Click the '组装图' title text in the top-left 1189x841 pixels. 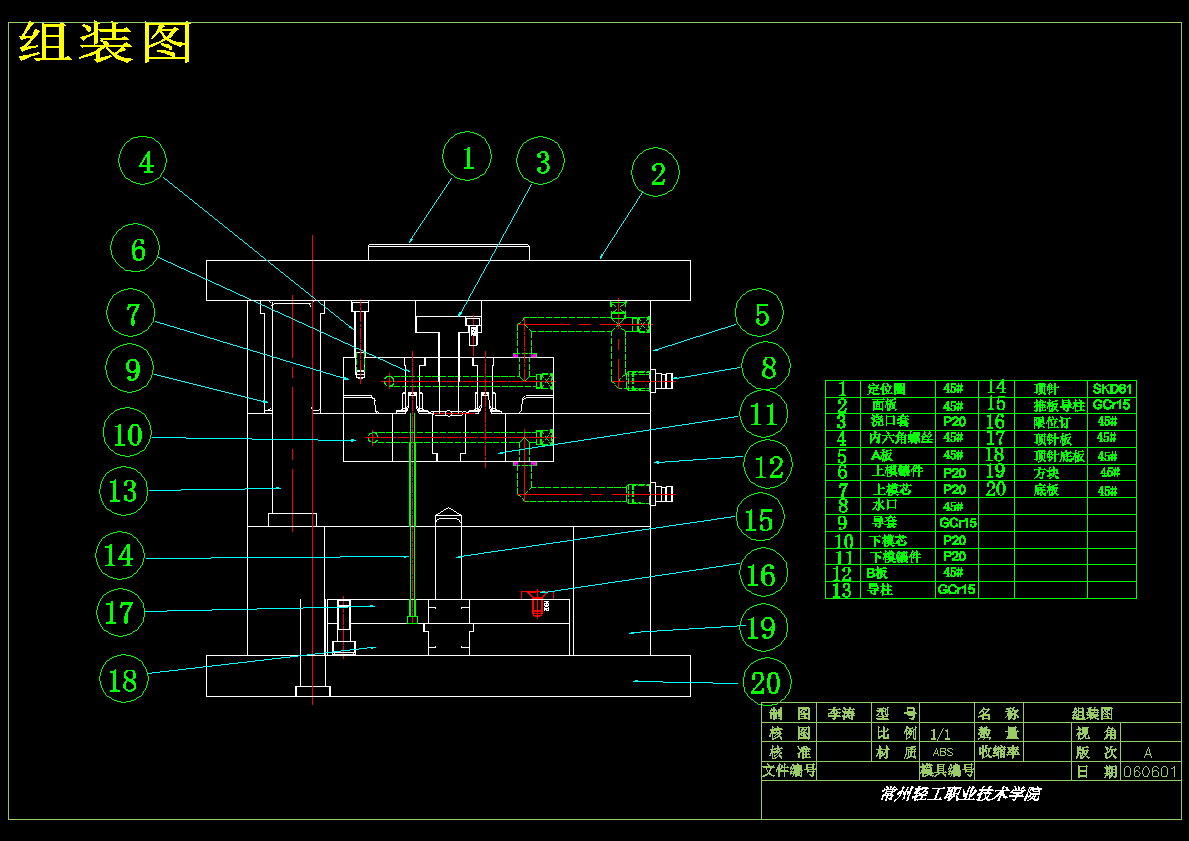coord(105,43)
